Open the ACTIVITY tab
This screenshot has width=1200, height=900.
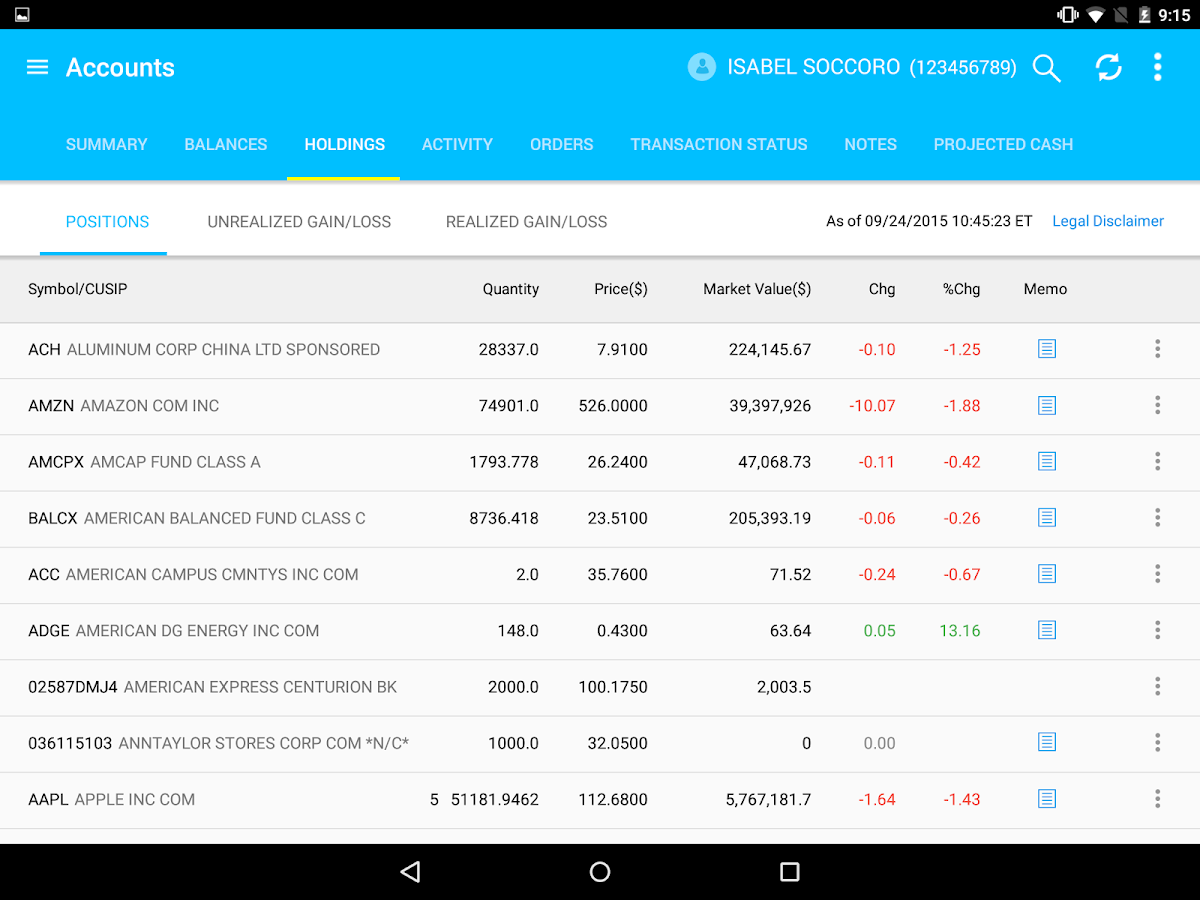[x=457, y=144]
